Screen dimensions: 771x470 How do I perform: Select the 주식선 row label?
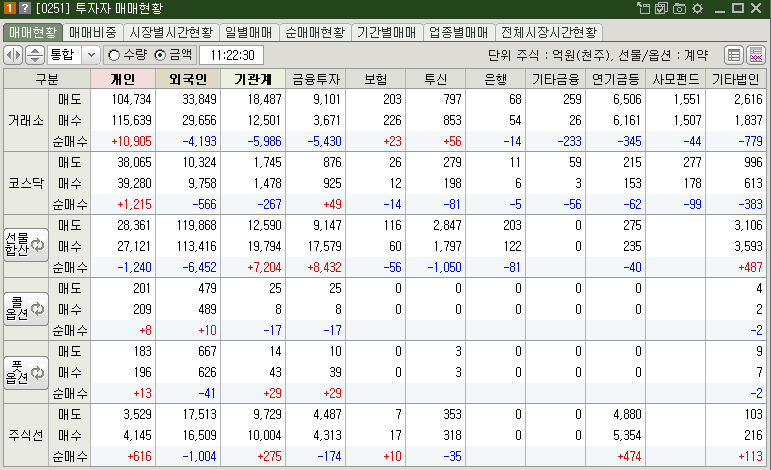point(26,435)
